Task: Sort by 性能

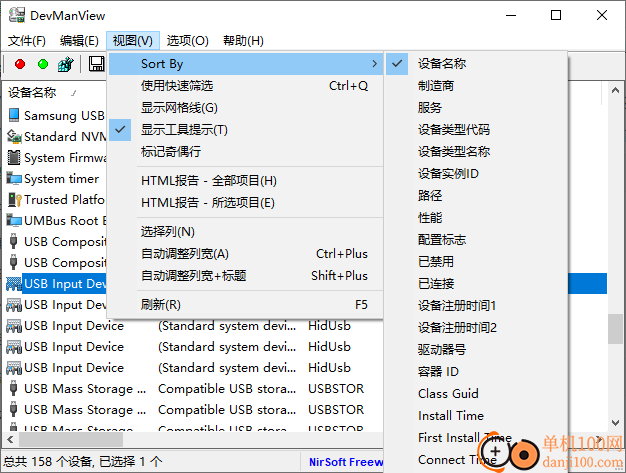Action: pyautogui.click(x=477, y=218)
